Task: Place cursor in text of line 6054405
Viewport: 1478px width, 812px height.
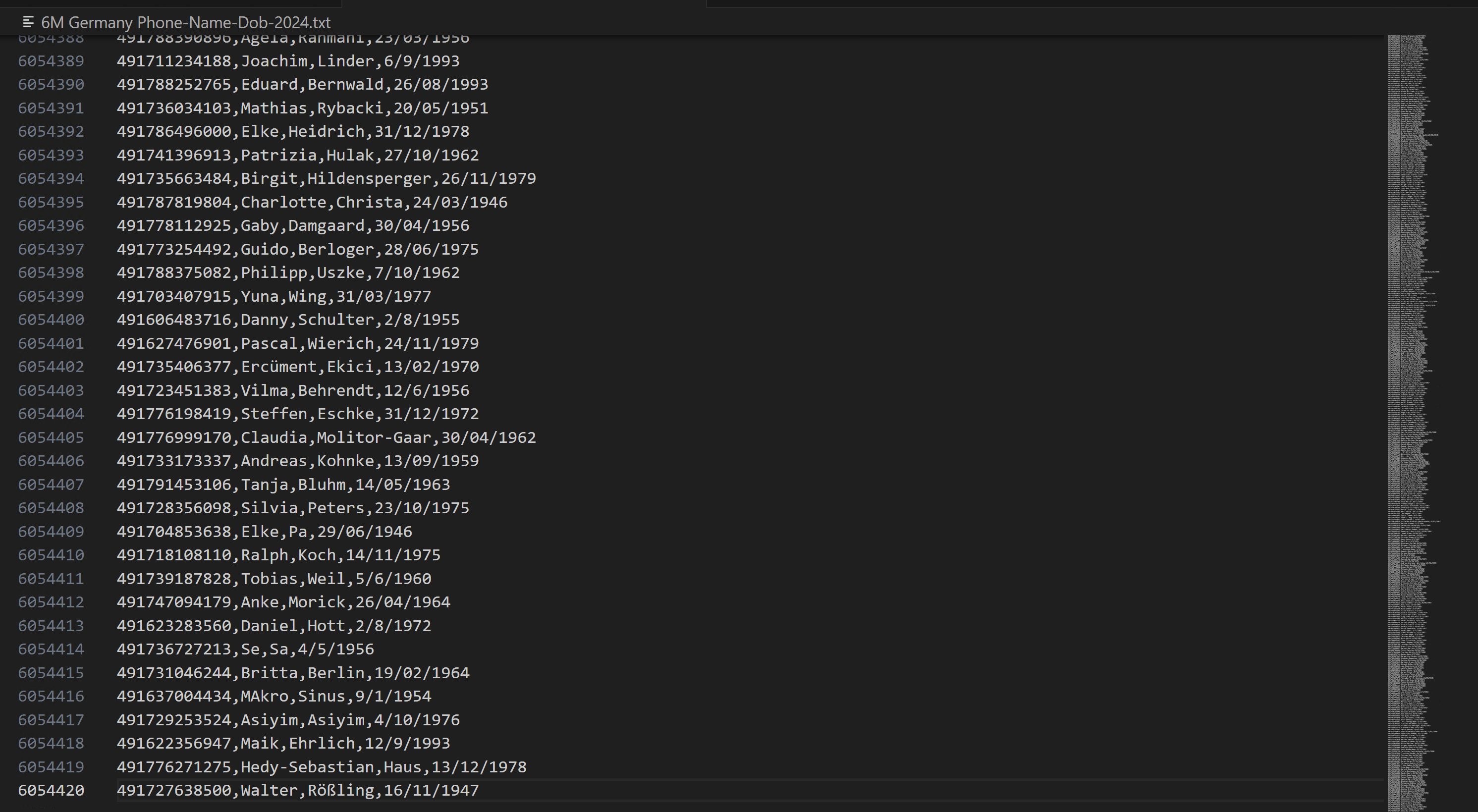Action: tap(326, 437)
